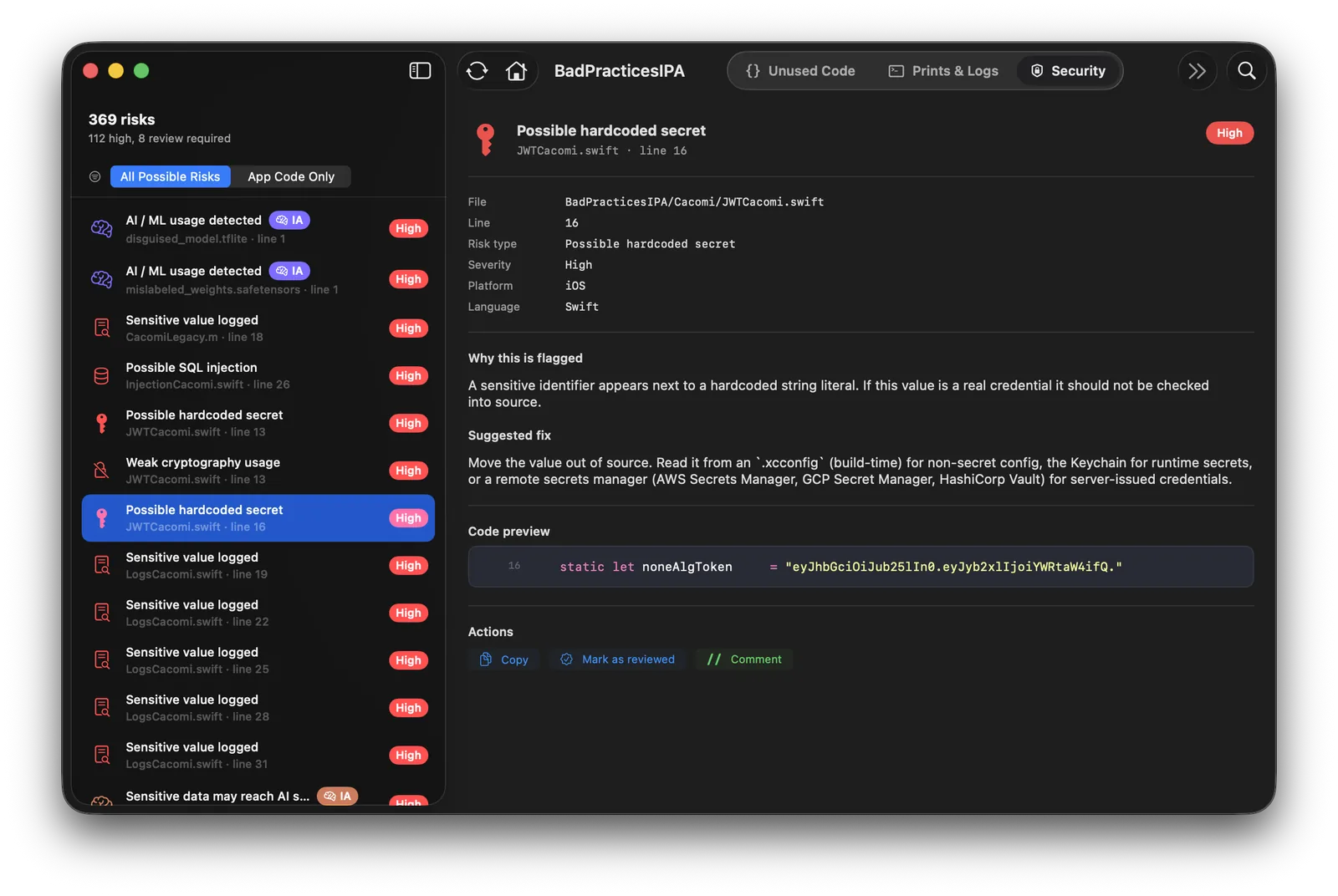The image size is (1338, 896).
Task: Open the Unused Code tab
Action: coord(800,71)
